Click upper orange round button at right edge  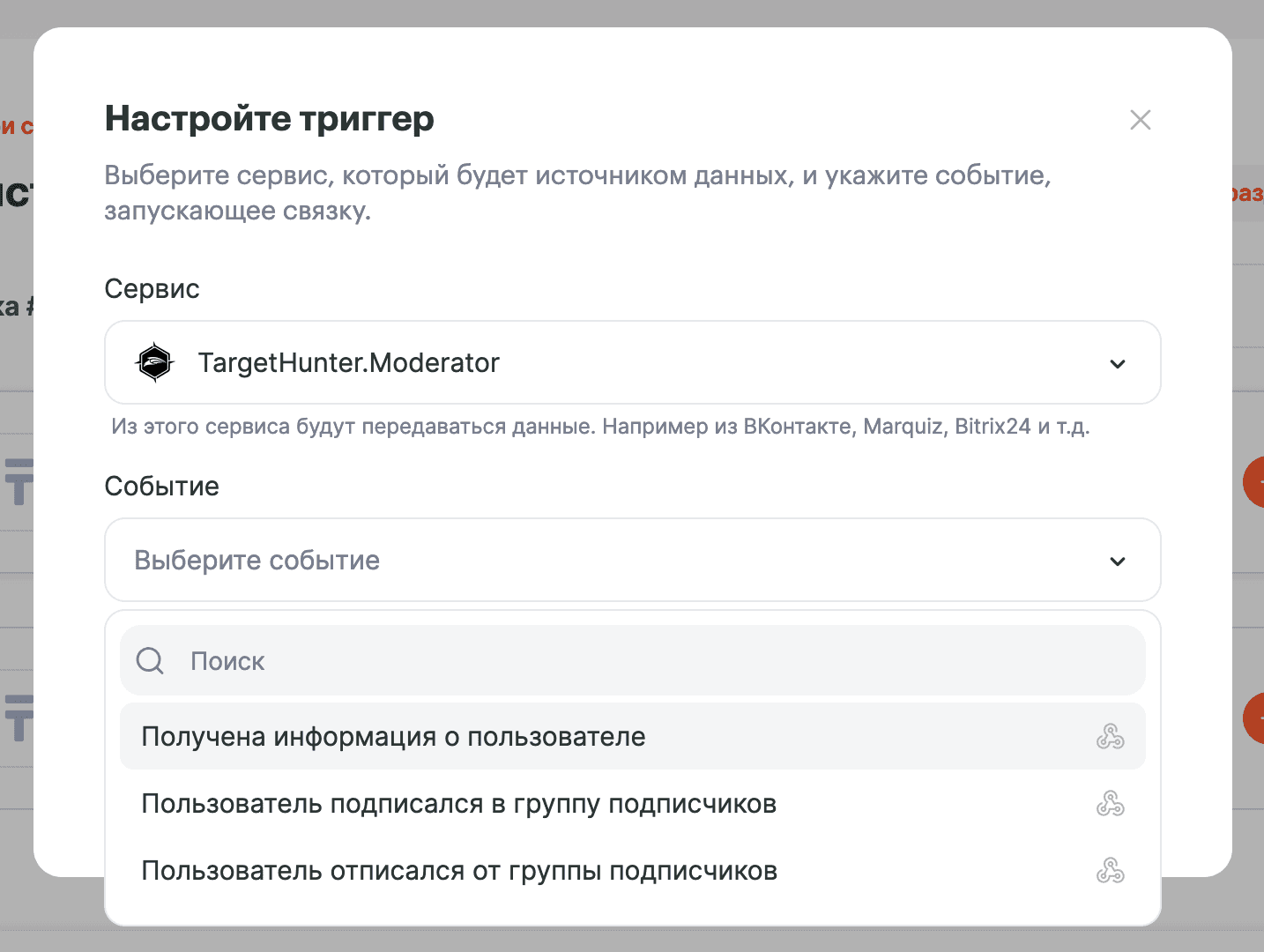click(x=1253, y=482)
